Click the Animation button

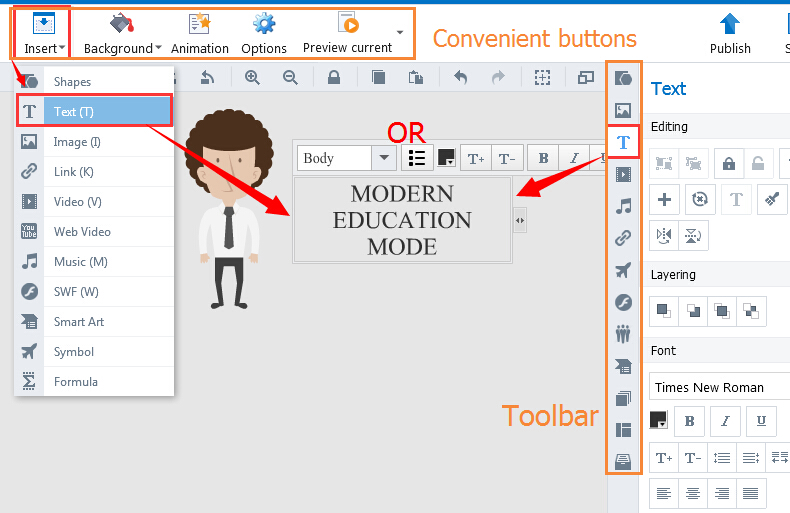200,33
